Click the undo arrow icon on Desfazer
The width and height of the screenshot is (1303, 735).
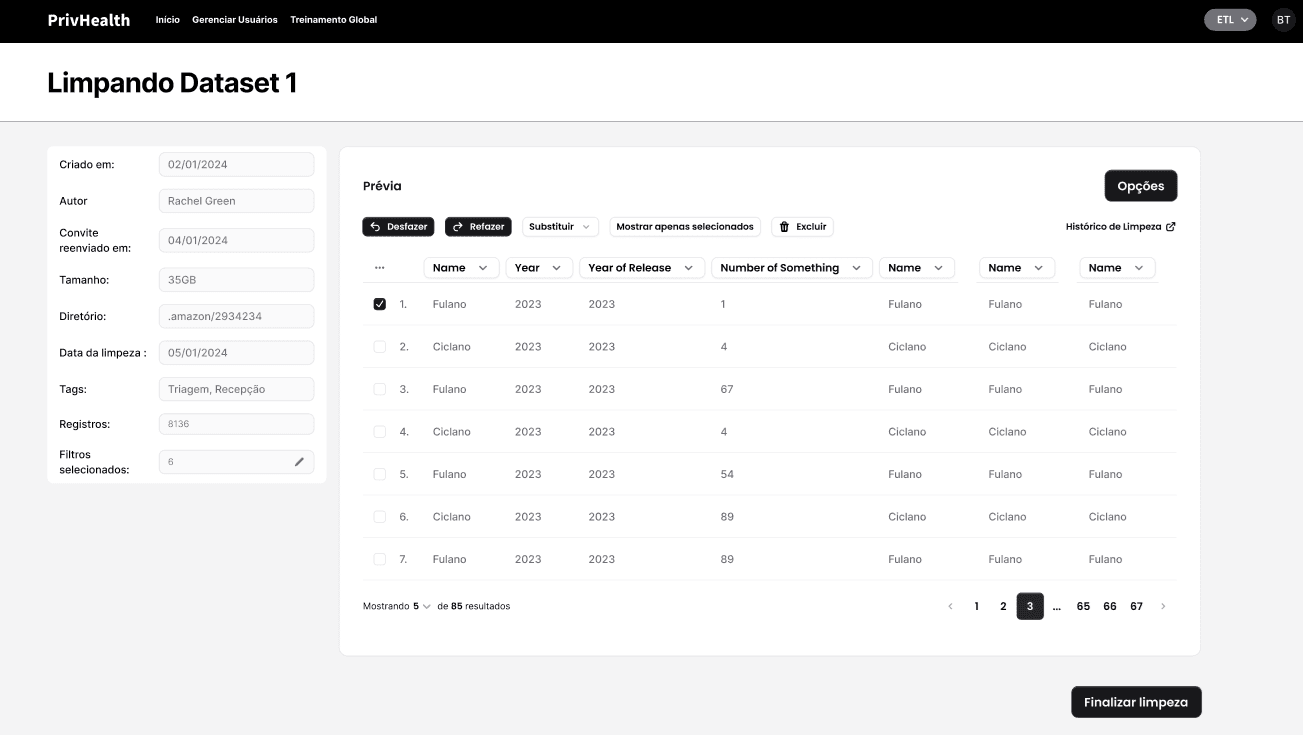pyautogui.click(x=374, y=226)
